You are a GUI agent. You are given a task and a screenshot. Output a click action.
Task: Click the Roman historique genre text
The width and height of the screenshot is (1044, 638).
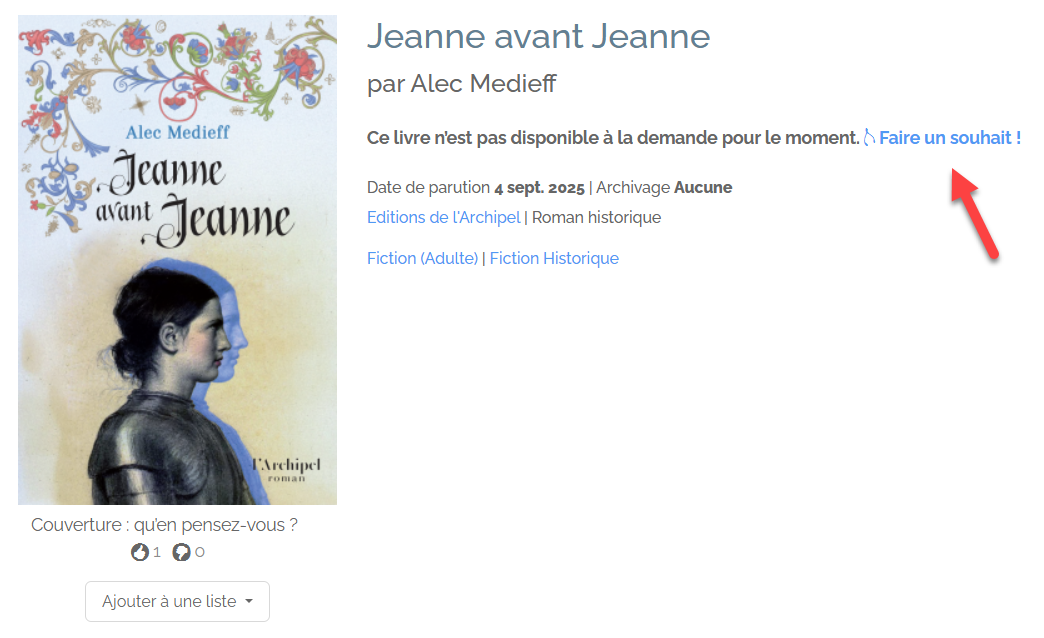(597, 218)
